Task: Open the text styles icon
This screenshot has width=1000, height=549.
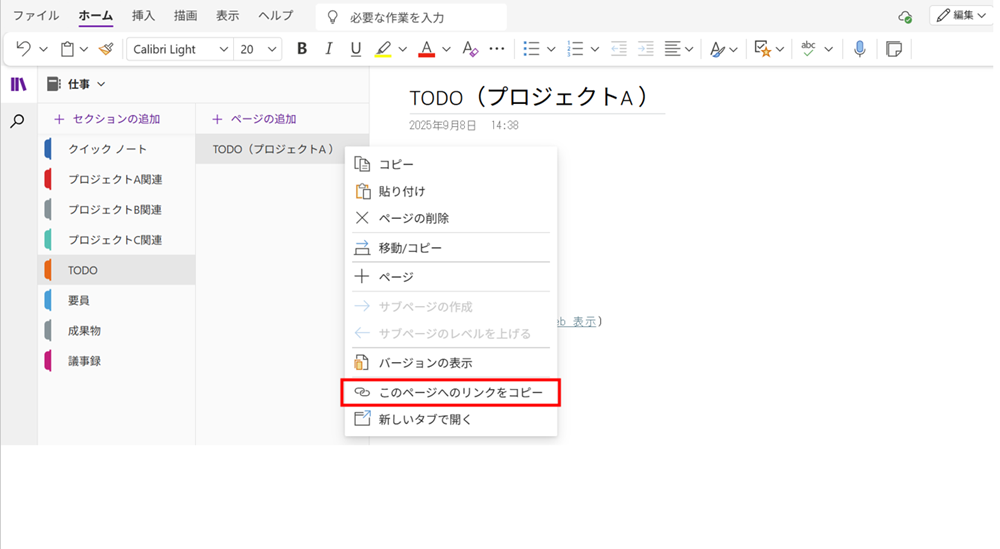Action: 717,48
